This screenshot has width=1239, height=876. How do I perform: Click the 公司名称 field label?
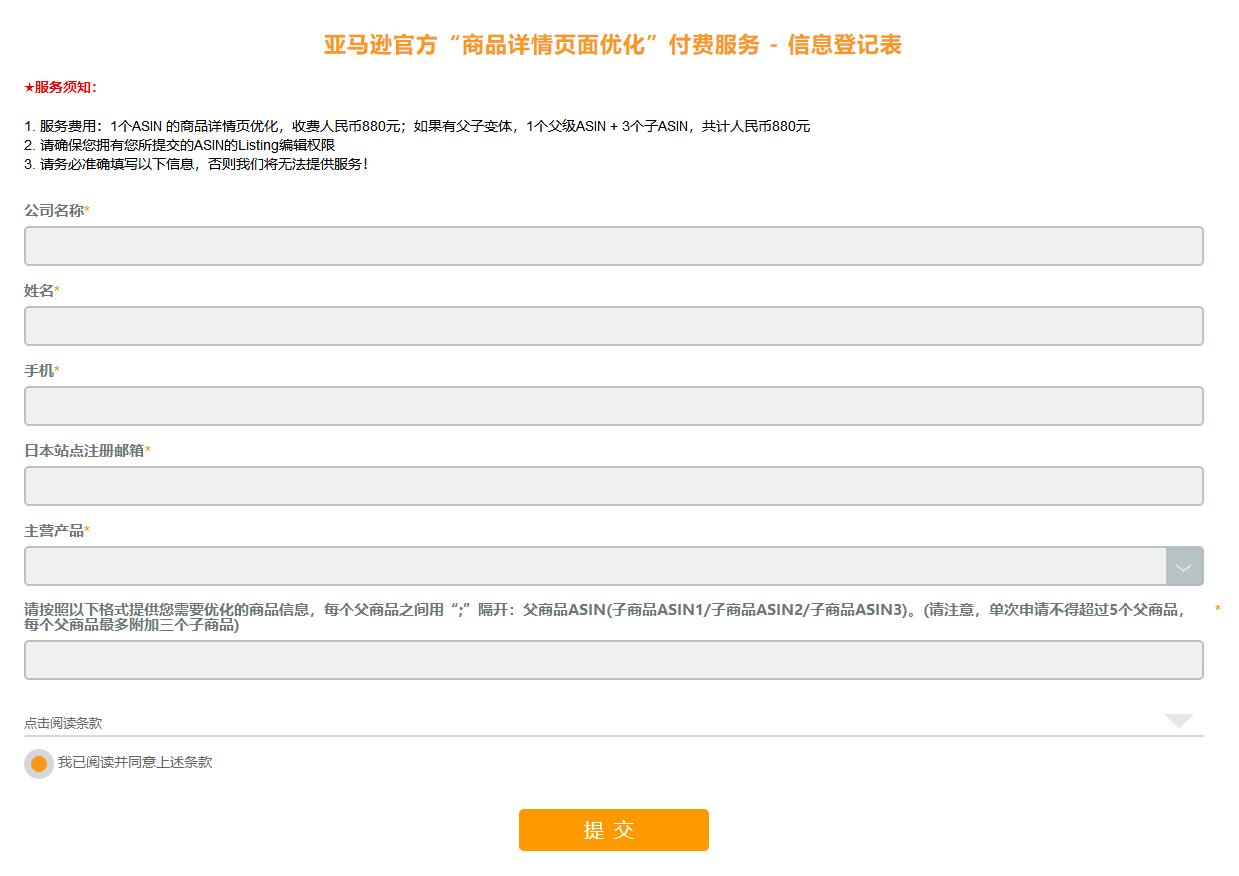[54, 211]
